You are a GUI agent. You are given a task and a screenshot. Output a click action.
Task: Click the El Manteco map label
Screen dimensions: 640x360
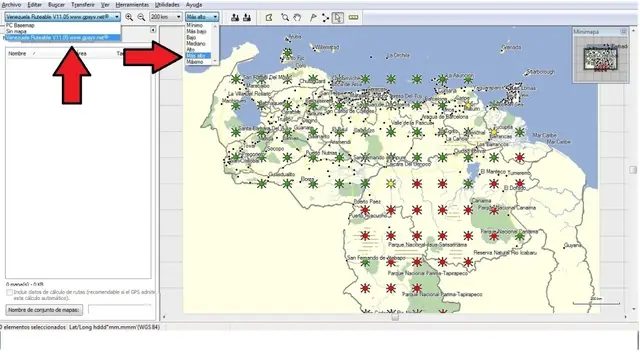coord(493,172)
